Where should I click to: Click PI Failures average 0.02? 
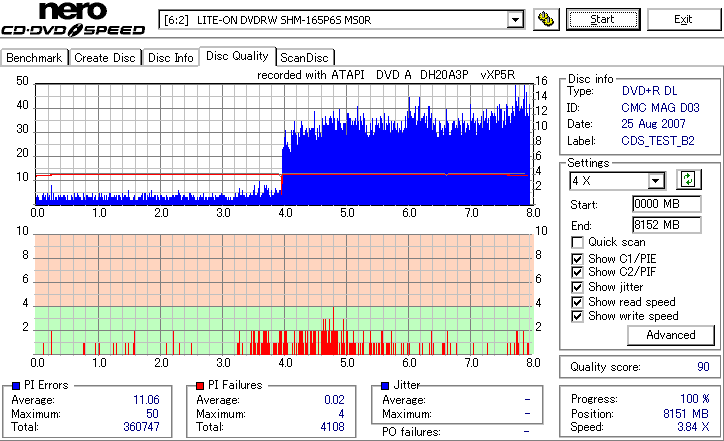(x=334, y=399)
